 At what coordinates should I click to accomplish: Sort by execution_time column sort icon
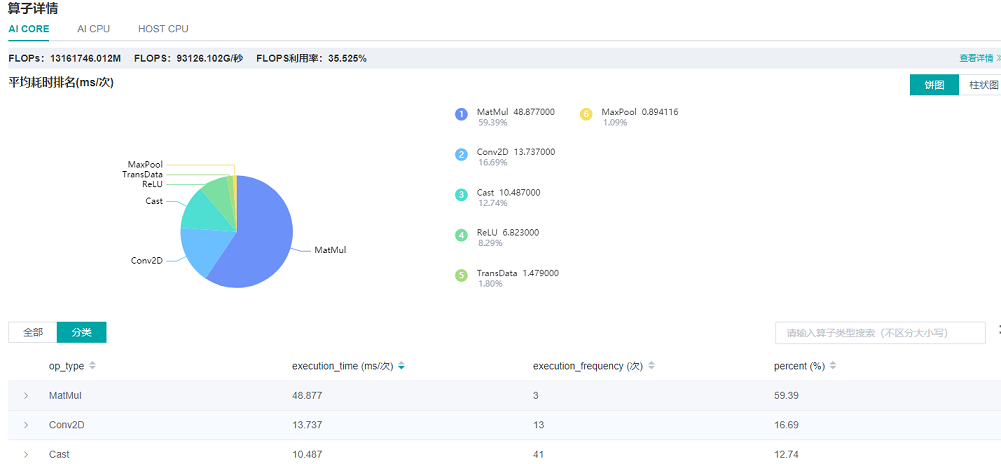[401, 366]
